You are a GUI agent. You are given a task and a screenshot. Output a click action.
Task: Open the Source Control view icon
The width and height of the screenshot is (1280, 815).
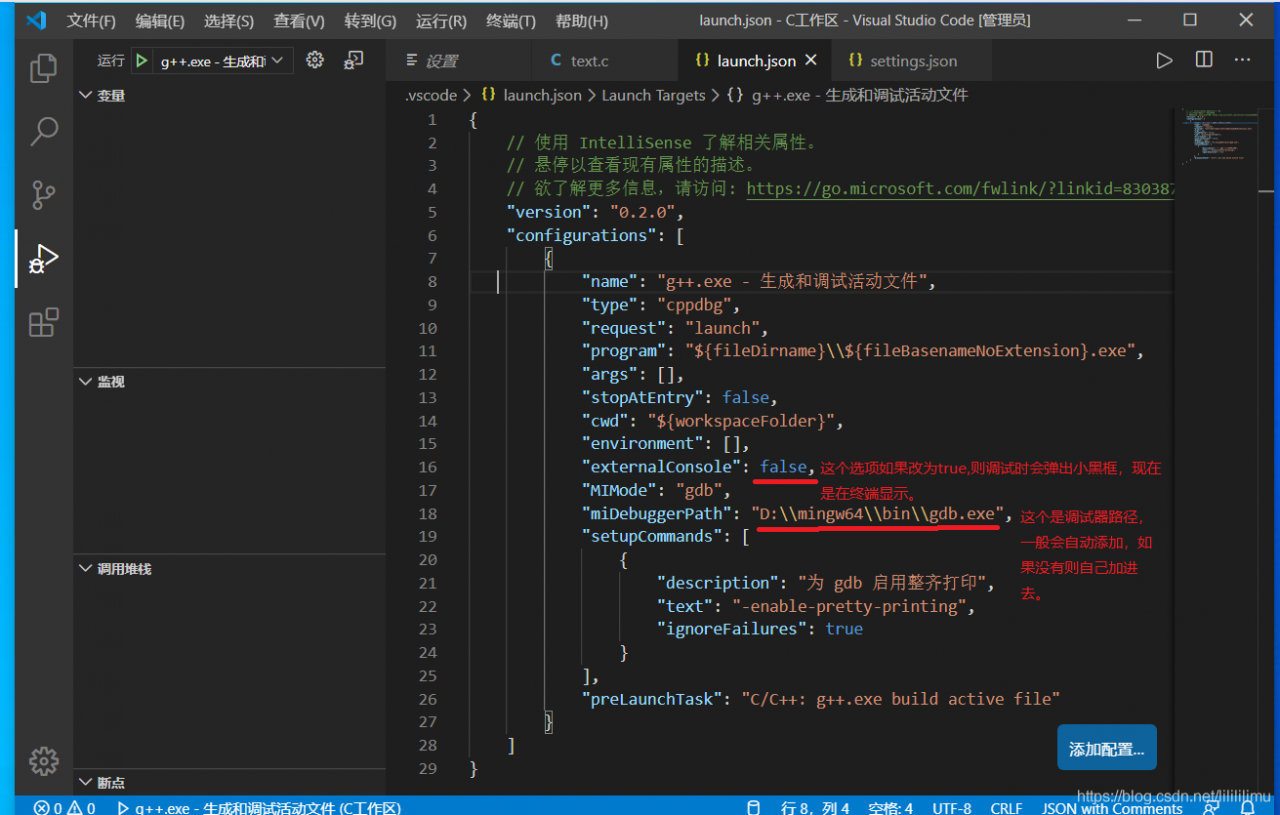click(43, 195)
